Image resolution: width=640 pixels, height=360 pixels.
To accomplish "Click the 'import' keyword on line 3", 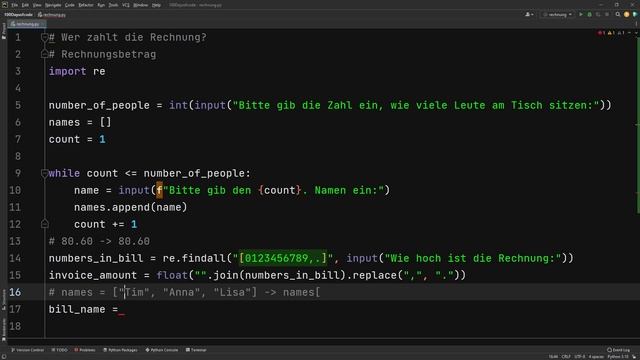I will coord(67,71).
